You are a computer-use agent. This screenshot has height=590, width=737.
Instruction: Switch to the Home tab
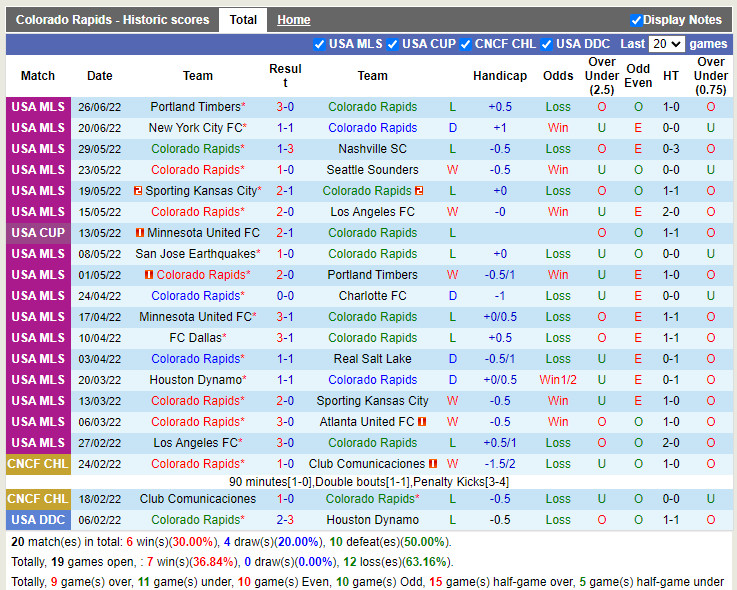(x=293, y=20)
